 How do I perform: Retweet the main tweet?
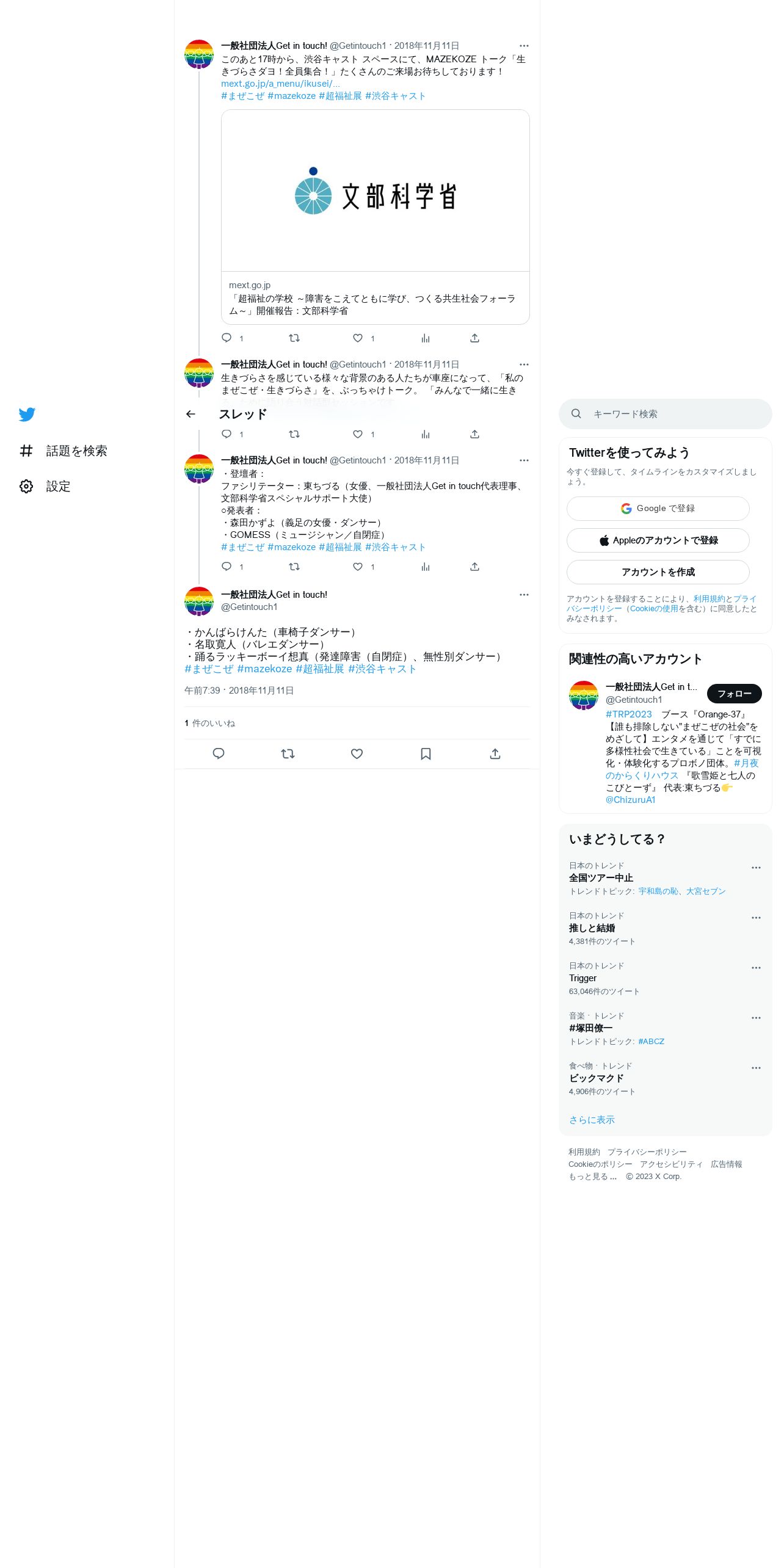[x=288, y=754]
